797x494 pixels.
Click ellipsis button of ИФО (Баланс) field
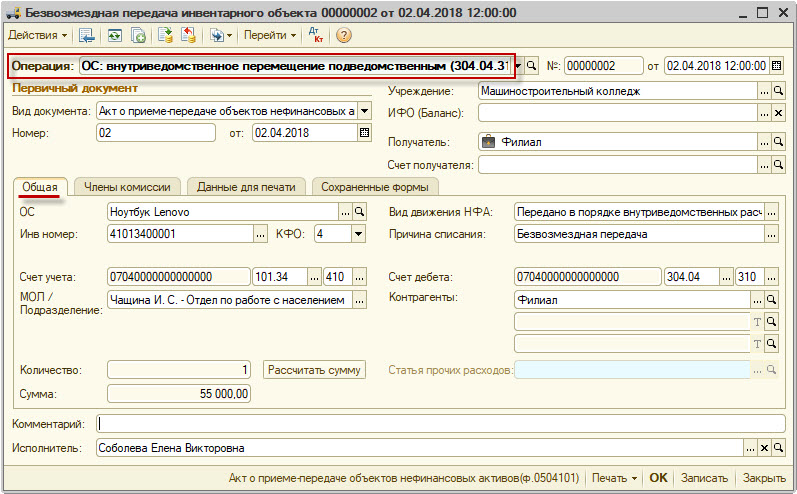pyautogui.click(x=764, y=113)
